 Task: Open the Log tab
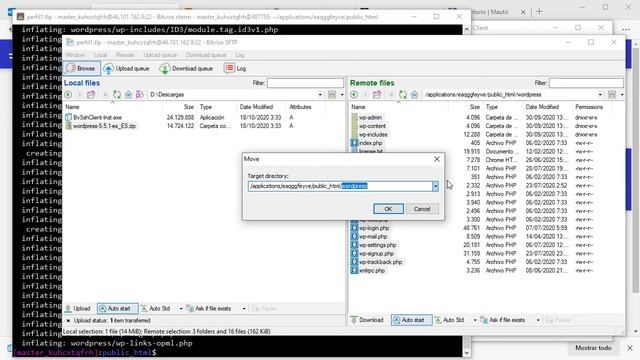(236, 69)
